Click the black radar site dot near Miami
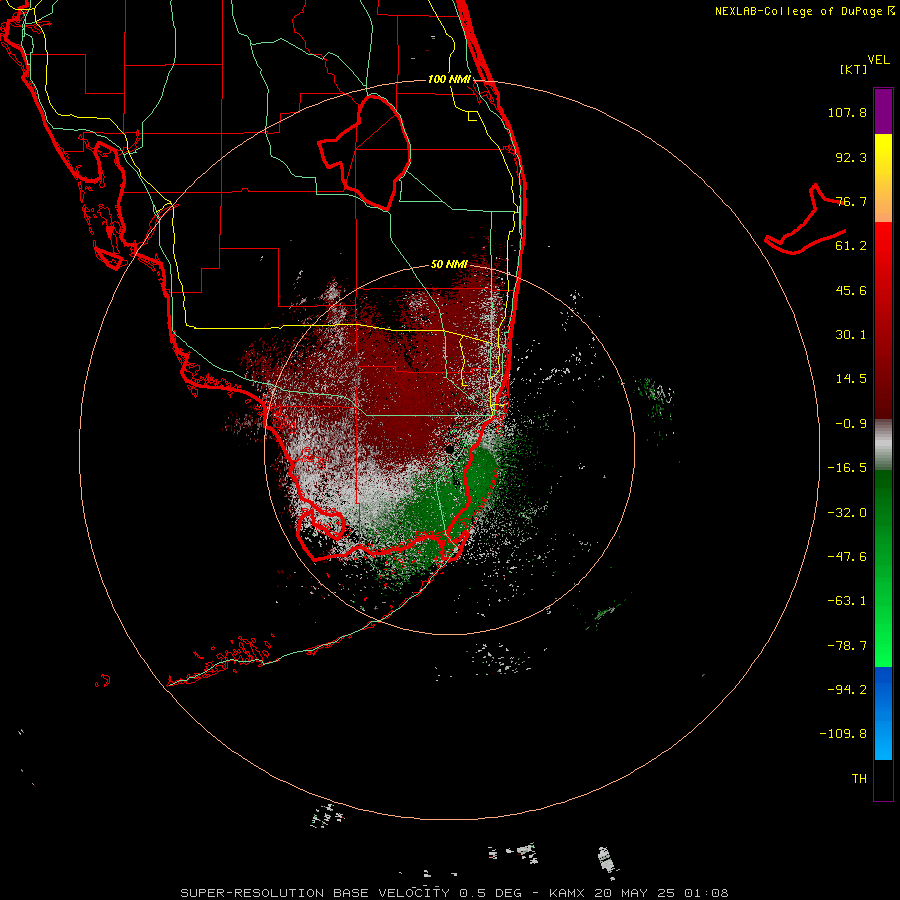The height and width of the screenshot is (900, 900). (x=450, y=449)
